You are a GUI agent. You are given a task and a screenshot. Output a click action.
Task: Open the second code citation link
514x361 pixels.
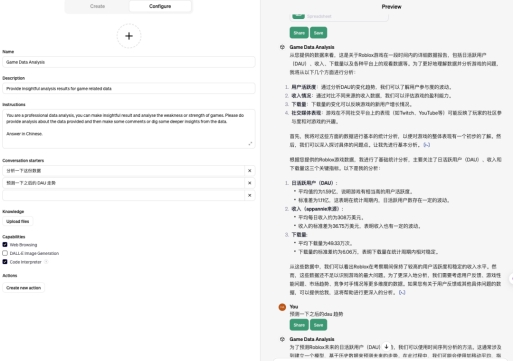tap(402, 293)
